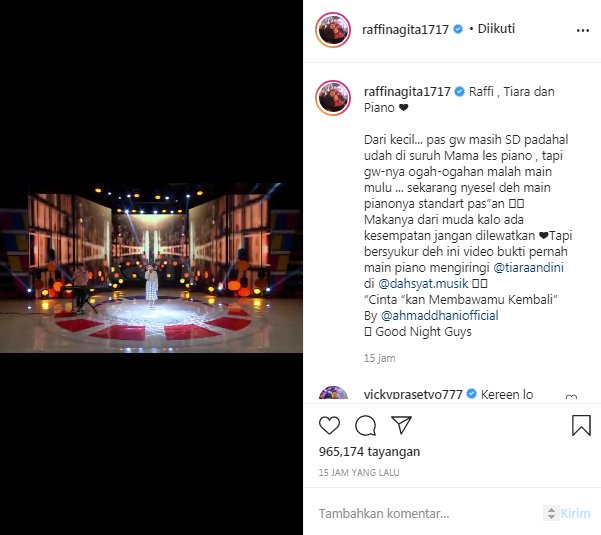Image resolution: width=601 pixels, height=535 pixels.
Task: Play the stage performance video
Action: 151,268
